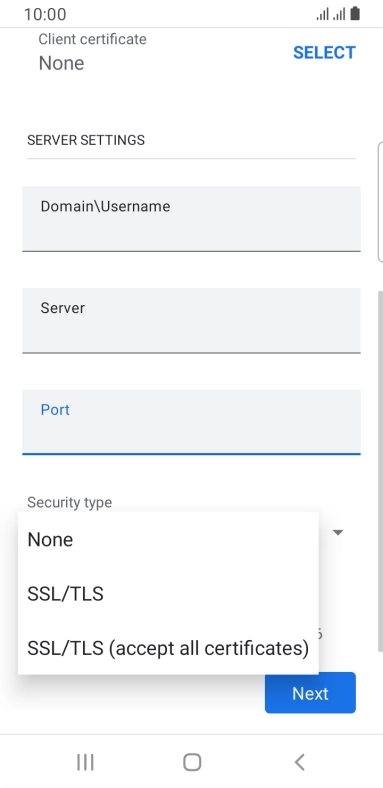Screen dimensions: 383x788
Task: Select SSL/TLS (accept all certificates) option
Action: (168, 648)
